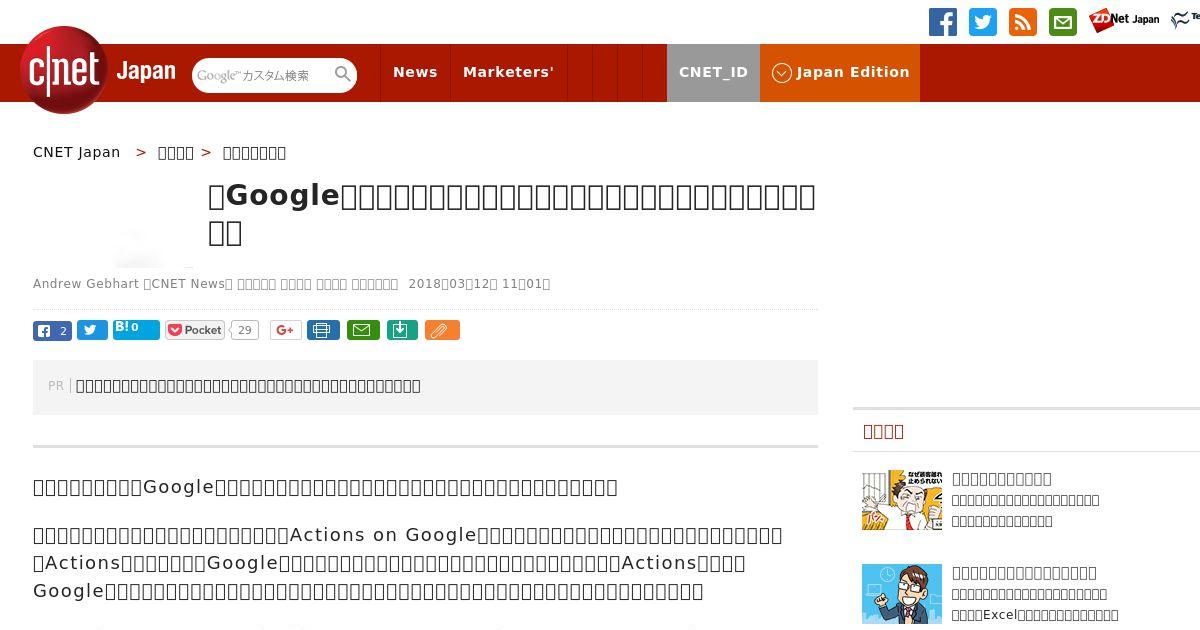Open sidebar thumbnail with angry man cartoon
The height and width of the screenshot is (630, 1200).
coord(902,500)
